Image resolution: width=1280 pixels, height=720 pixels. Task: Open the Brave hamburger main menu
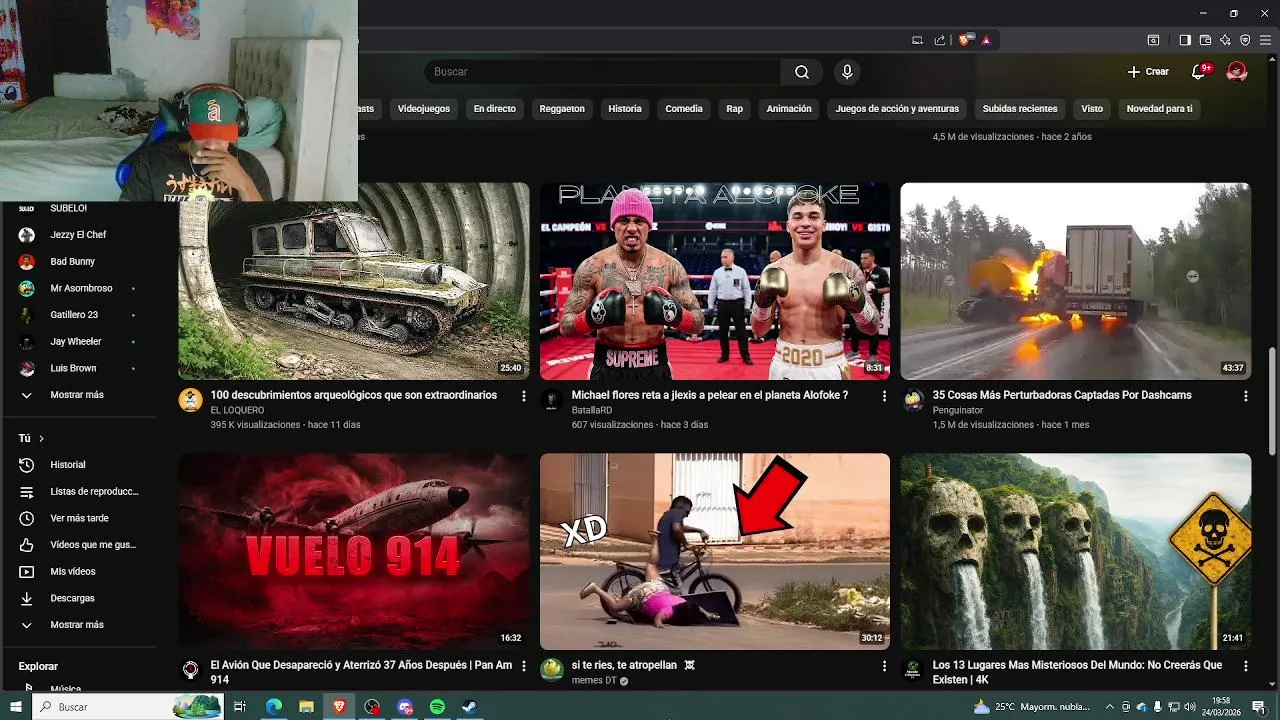coord(1265,40)
